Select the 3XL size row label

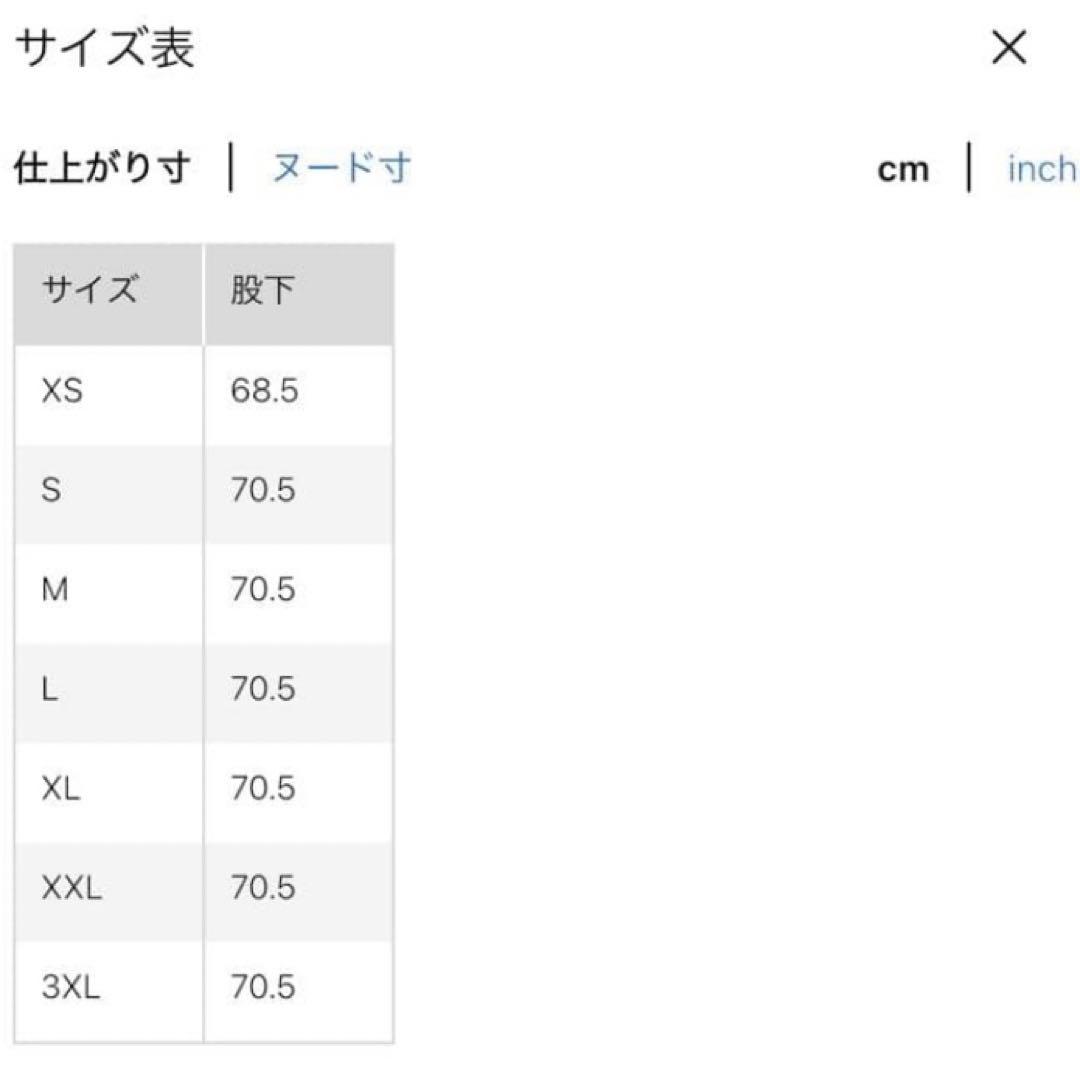(x=70, y=988)
